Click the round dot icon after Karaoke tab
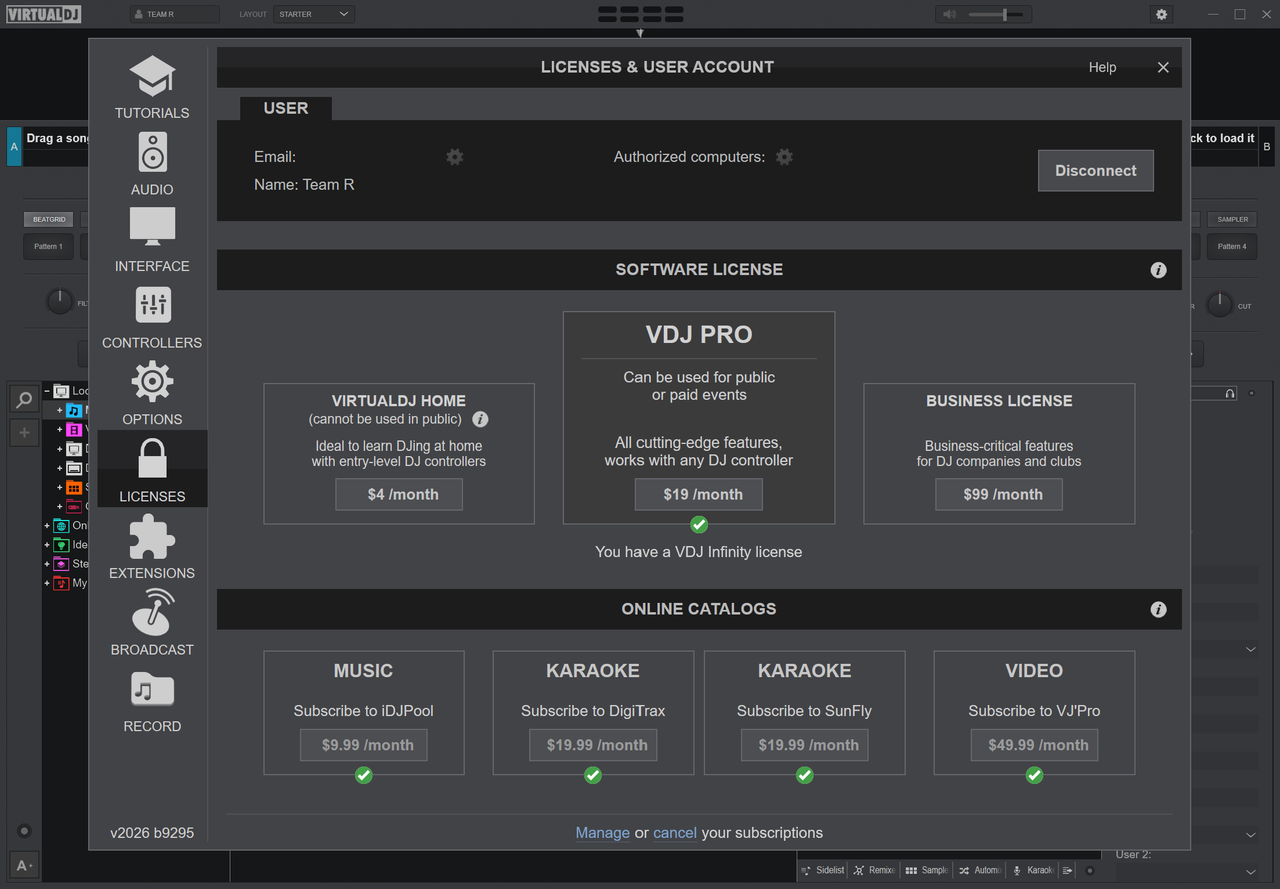 point(1090,871)
